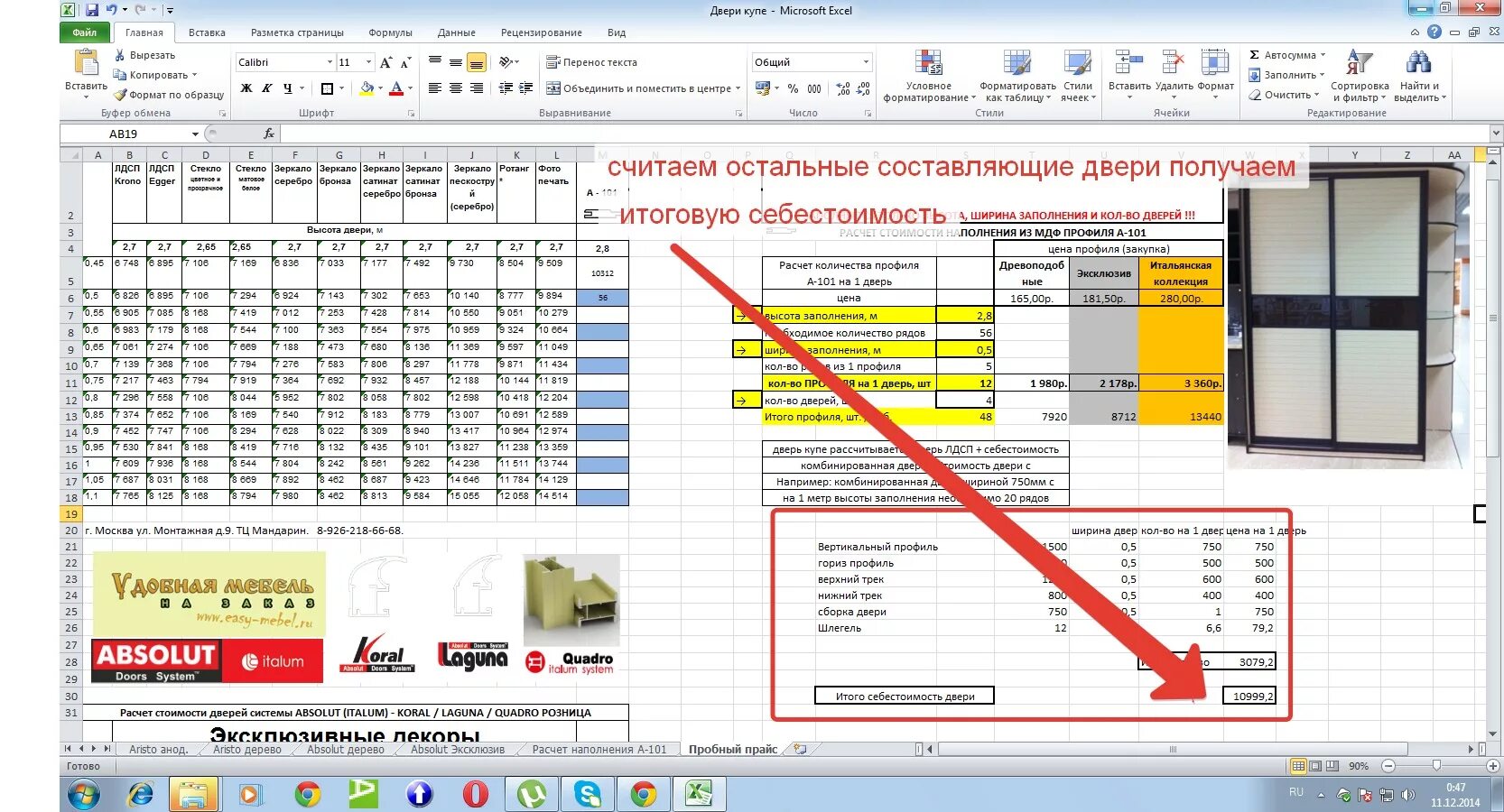
Task: Click into the formula bar field
Action: [x=885, y=134]
